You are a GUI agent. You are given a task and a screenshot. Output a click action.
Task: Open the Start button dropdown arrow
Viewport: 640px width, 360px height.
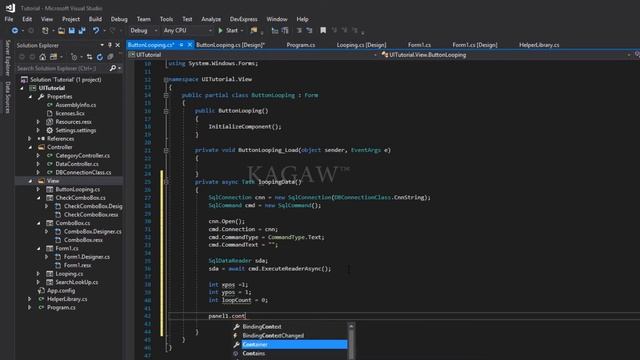tap(242, 31)
